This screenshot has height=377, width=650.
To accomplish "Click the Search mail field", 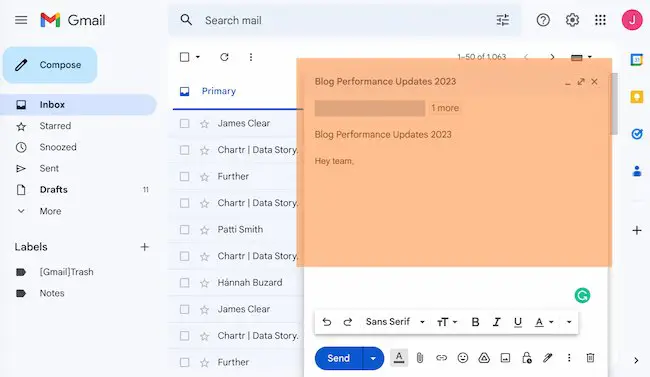I will click(x=344, y=20).
